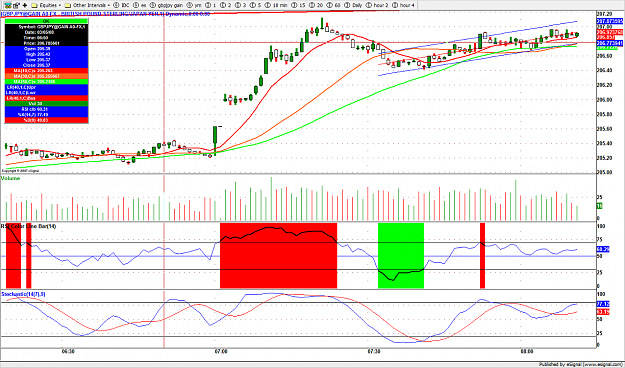Switch to the Daily interval

(x=354, y=6)
